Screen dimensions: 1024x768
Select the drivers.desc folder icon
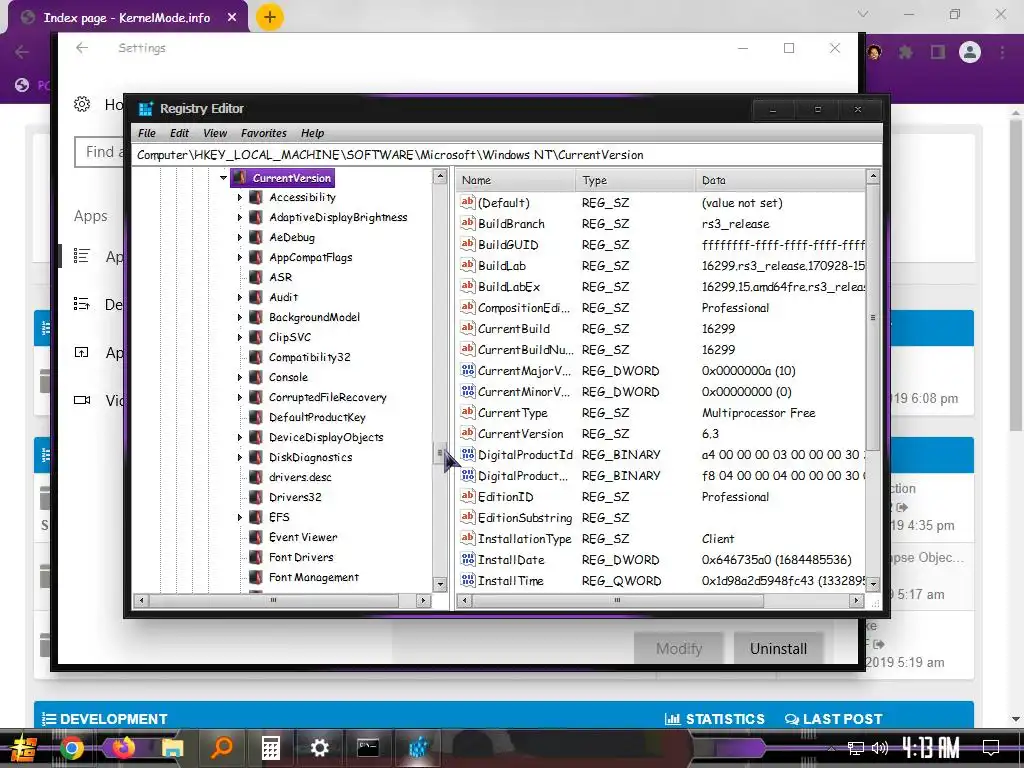(x=256, y=477)
